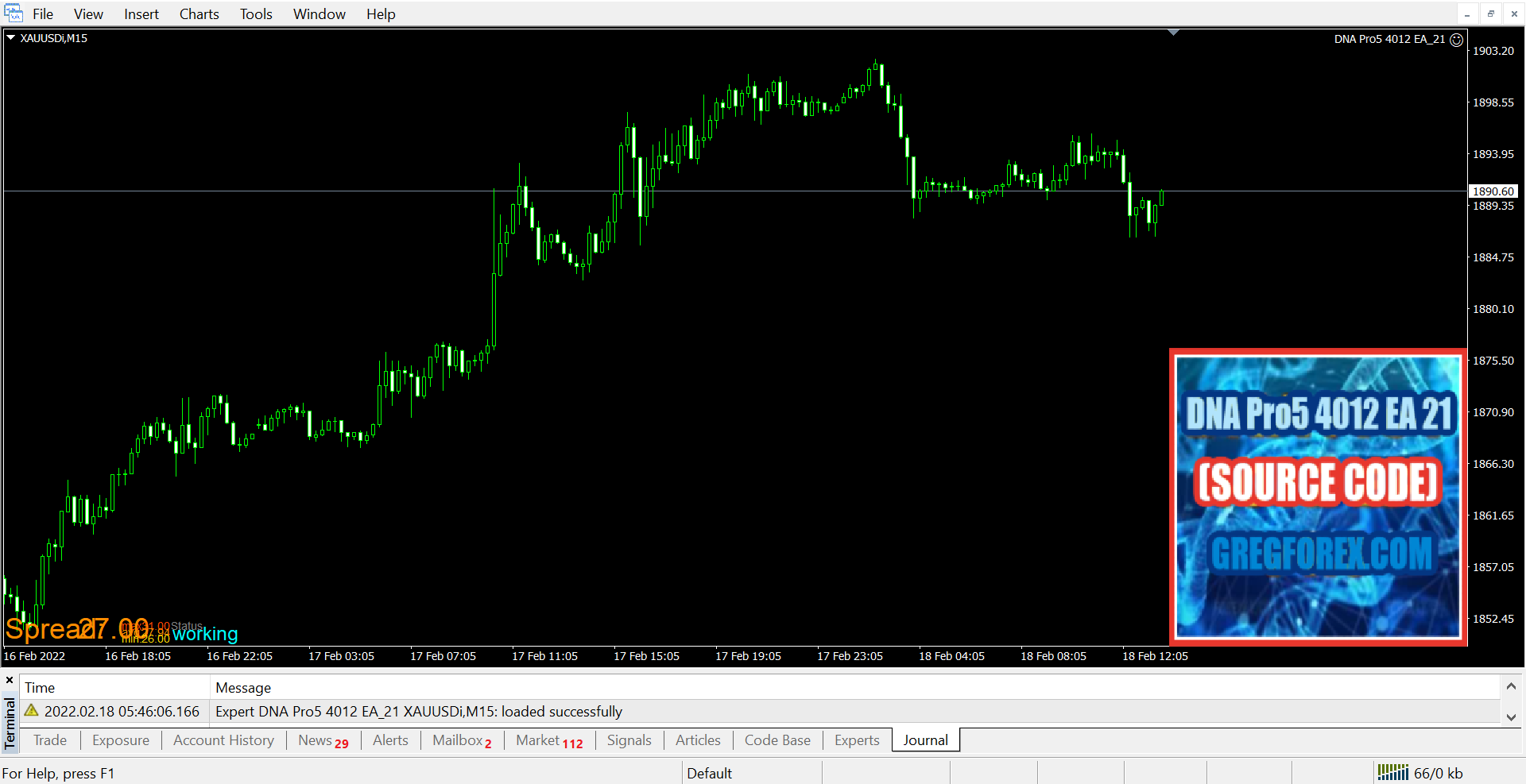The width and height of the screenshot is (1526, 784).
Task: Close the Terminal panel with the X
Action: point(10,681)
